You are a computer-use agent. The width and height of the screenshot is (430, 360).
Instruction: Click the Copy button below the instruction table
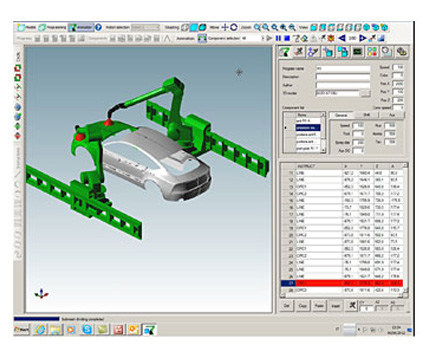click(303, 306)
